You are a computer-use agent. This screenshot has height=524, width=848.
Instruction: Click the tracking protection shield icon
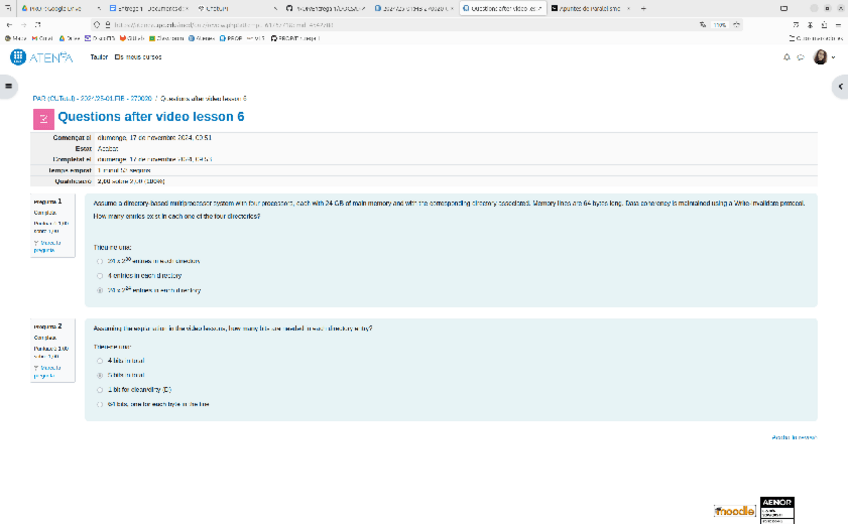click(x=97, y=25)
